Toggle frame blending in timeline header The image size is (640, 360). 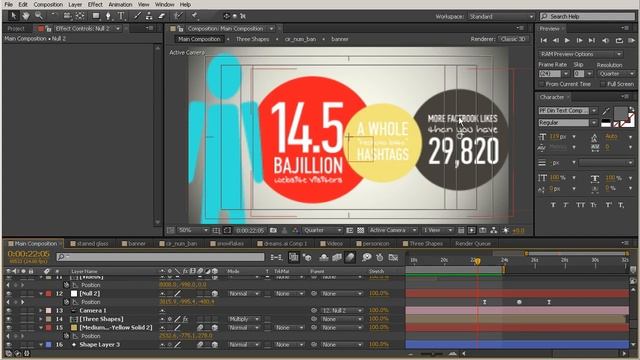[337, 257]
